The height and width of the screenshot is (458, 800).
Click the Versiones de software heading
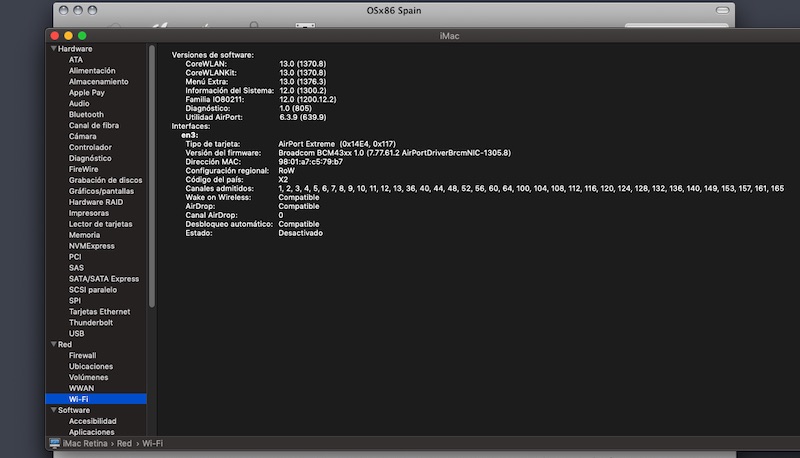(213, 55)
